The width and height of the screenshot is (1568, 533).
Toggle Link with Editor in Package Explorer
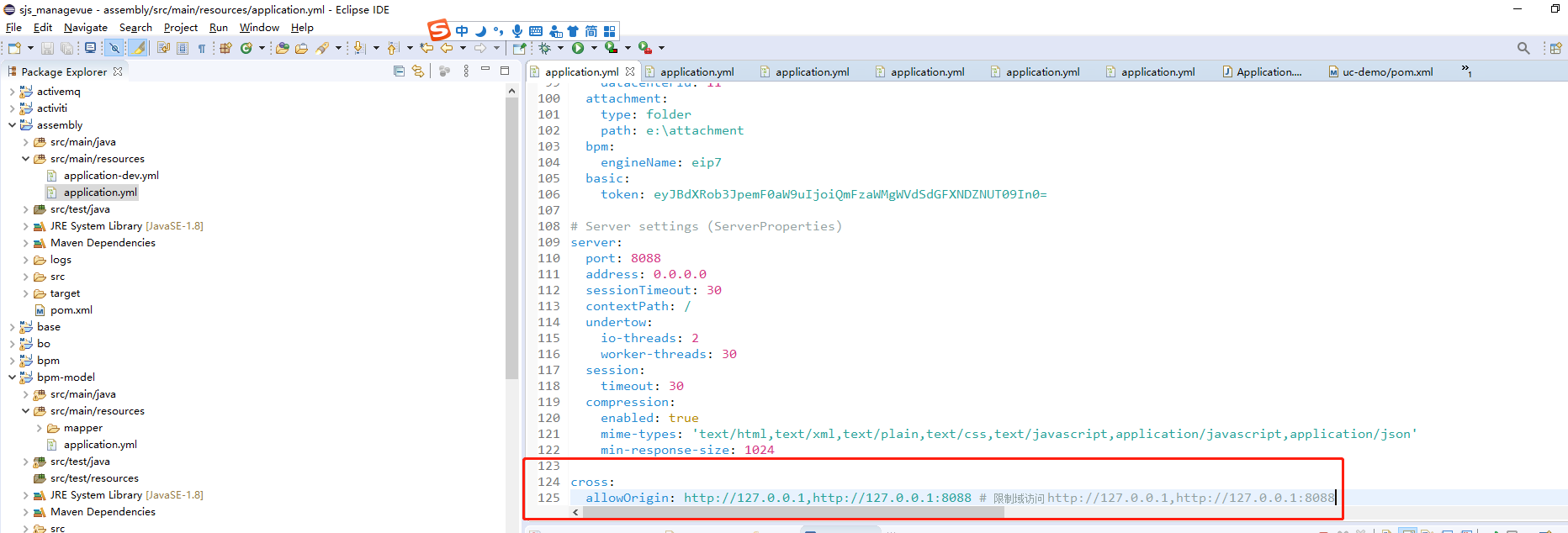tap(418, 71)
